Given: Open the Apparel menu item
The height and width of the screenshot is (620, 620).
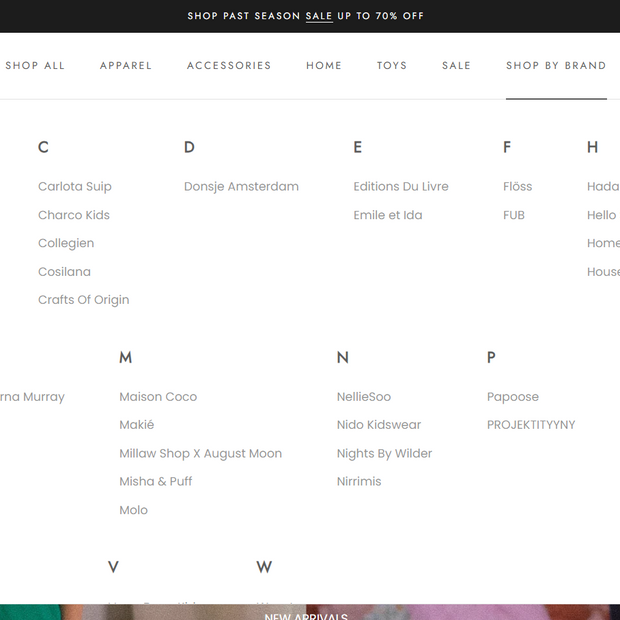Looking at the screenshot, I should (x=126, y=66).
